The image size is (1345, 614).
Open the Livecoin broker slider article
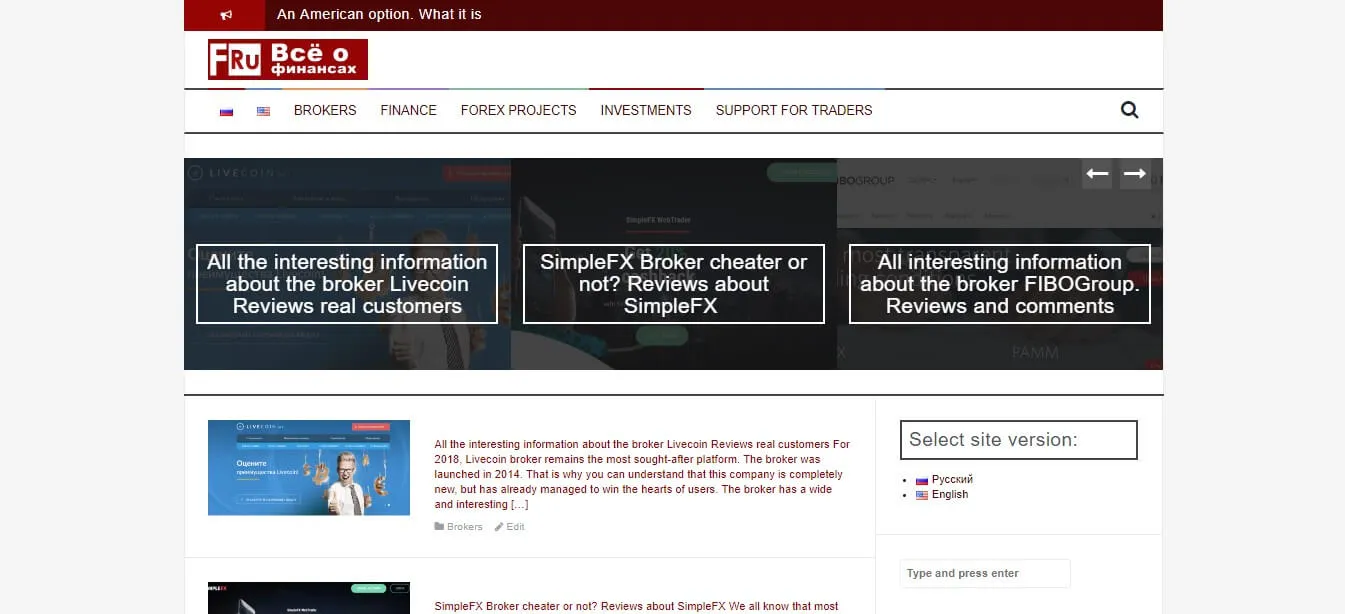(347, 284)
